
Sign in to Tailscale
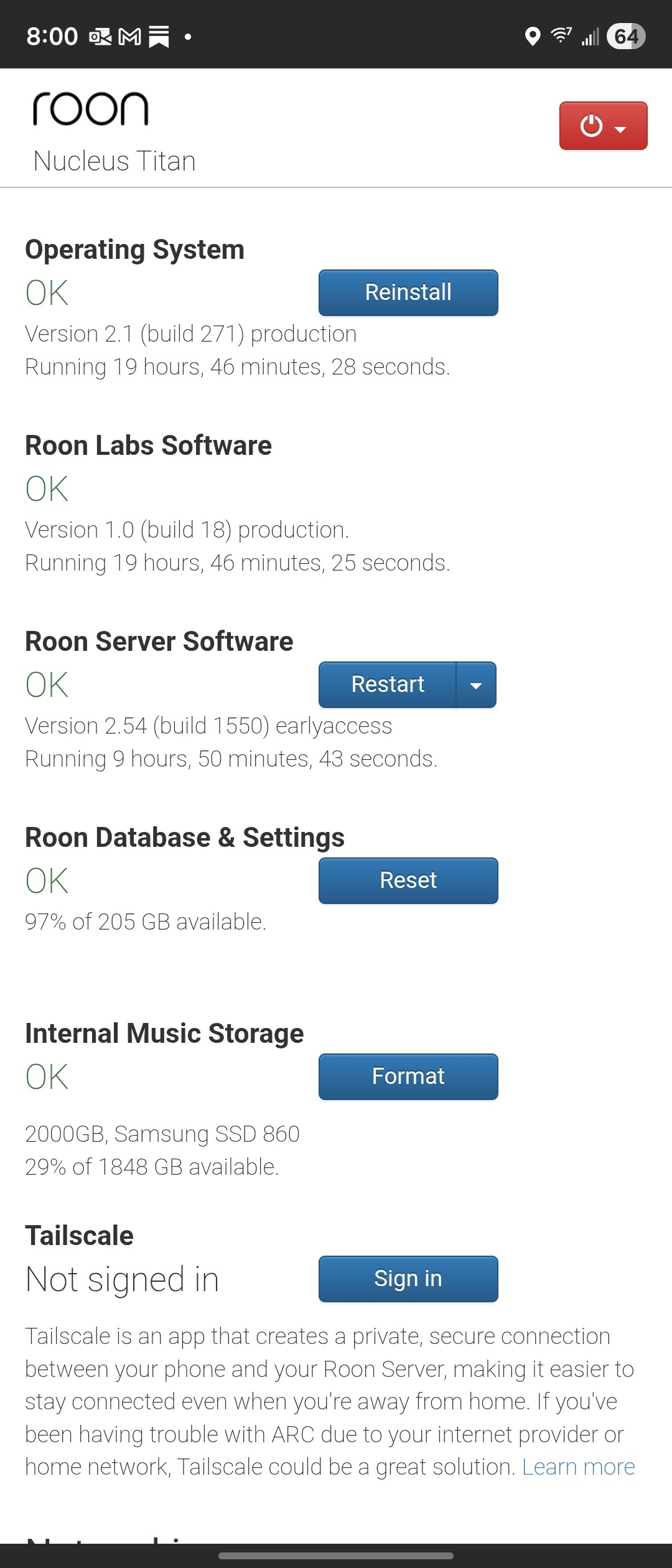point(408,1279)
